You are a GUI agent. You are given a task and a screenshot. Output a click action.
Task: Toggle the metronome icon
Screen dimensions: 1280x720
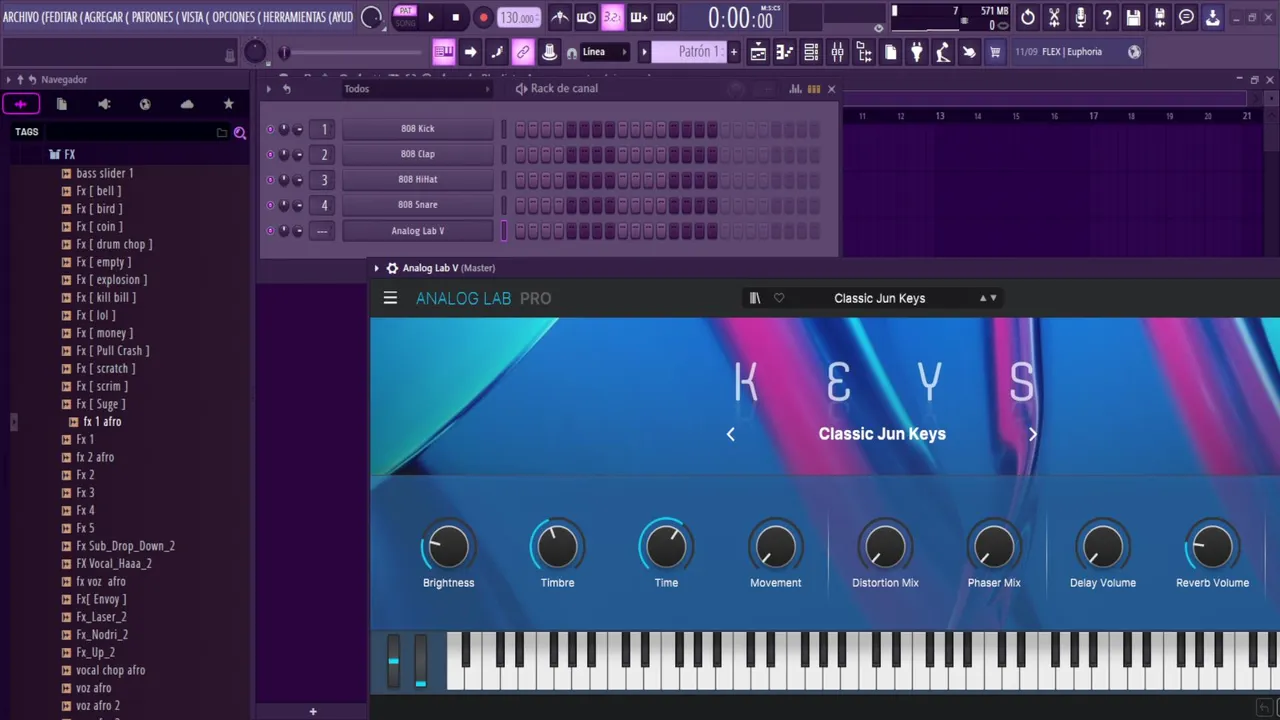(560, 17)
